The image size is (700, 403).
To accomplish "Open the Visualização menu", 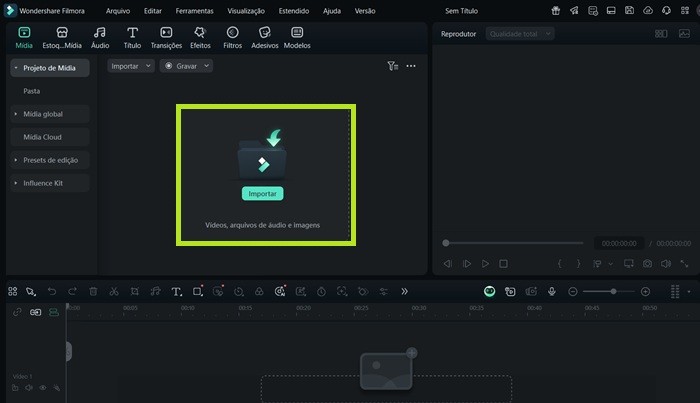I will 246,10.
